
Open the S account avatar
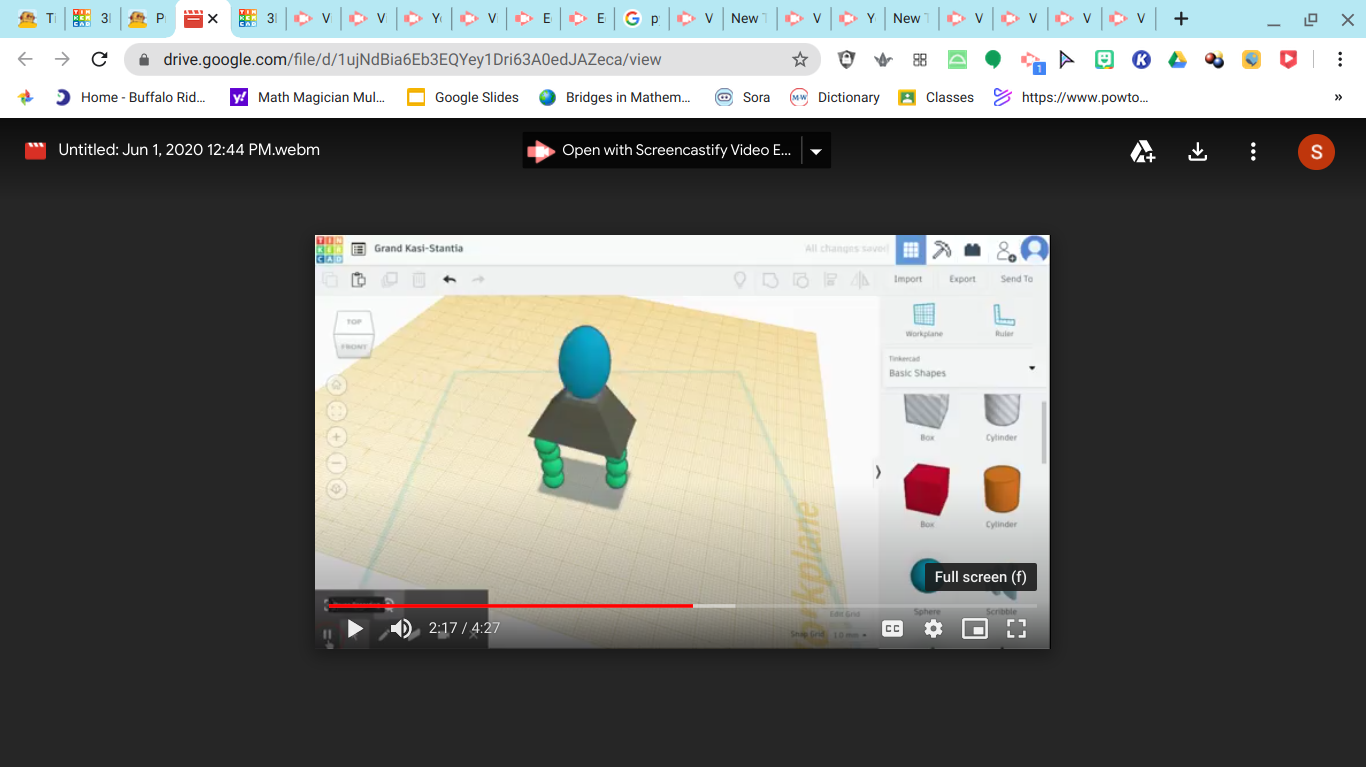click(1316, 151)
